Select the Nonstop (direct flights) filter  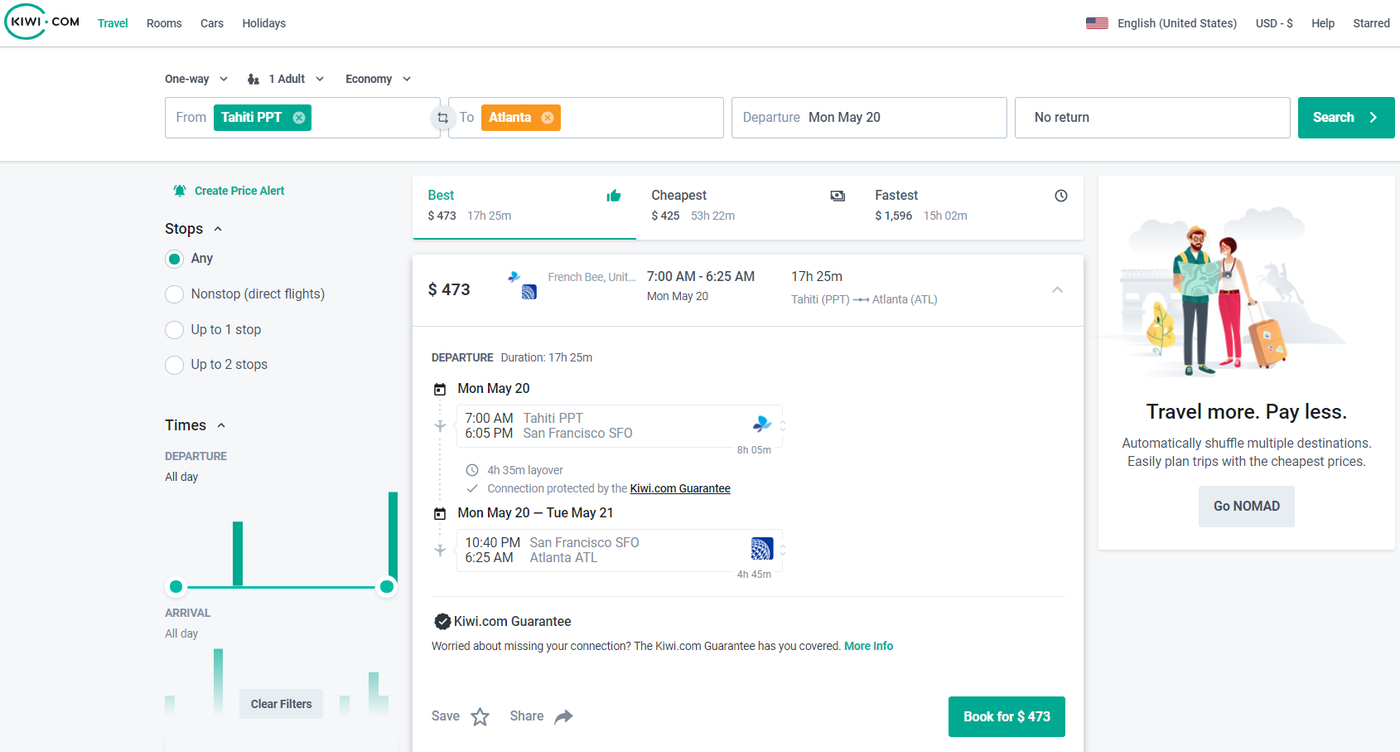[x=174, y=293]
